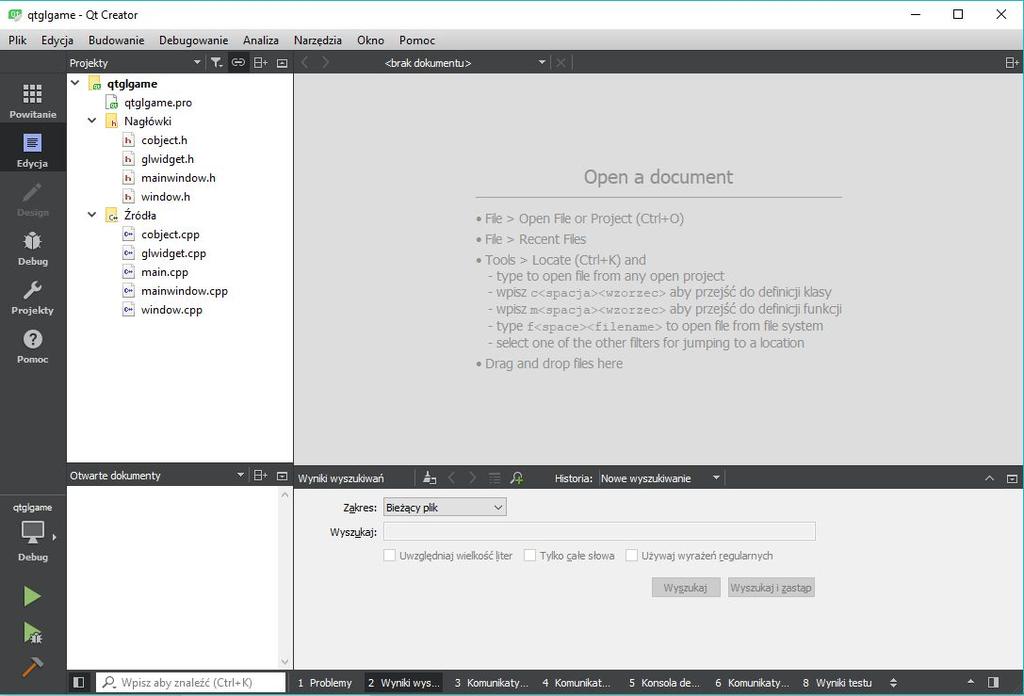Screen dimensions: 1024x696
Task: Open the Okno menu
Action: point(370,40)
